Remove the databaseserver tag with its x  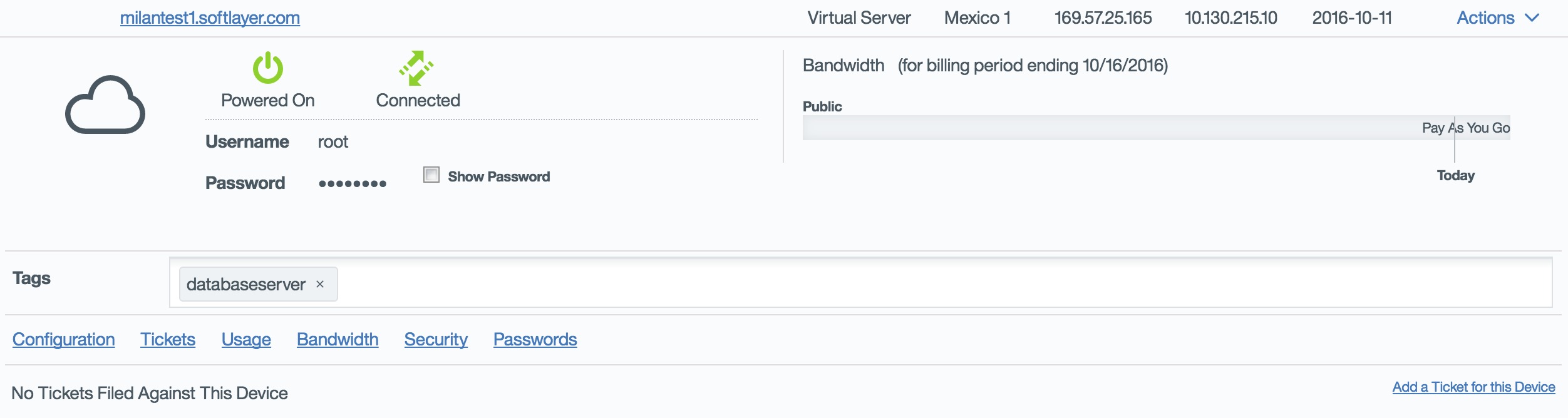320,284
